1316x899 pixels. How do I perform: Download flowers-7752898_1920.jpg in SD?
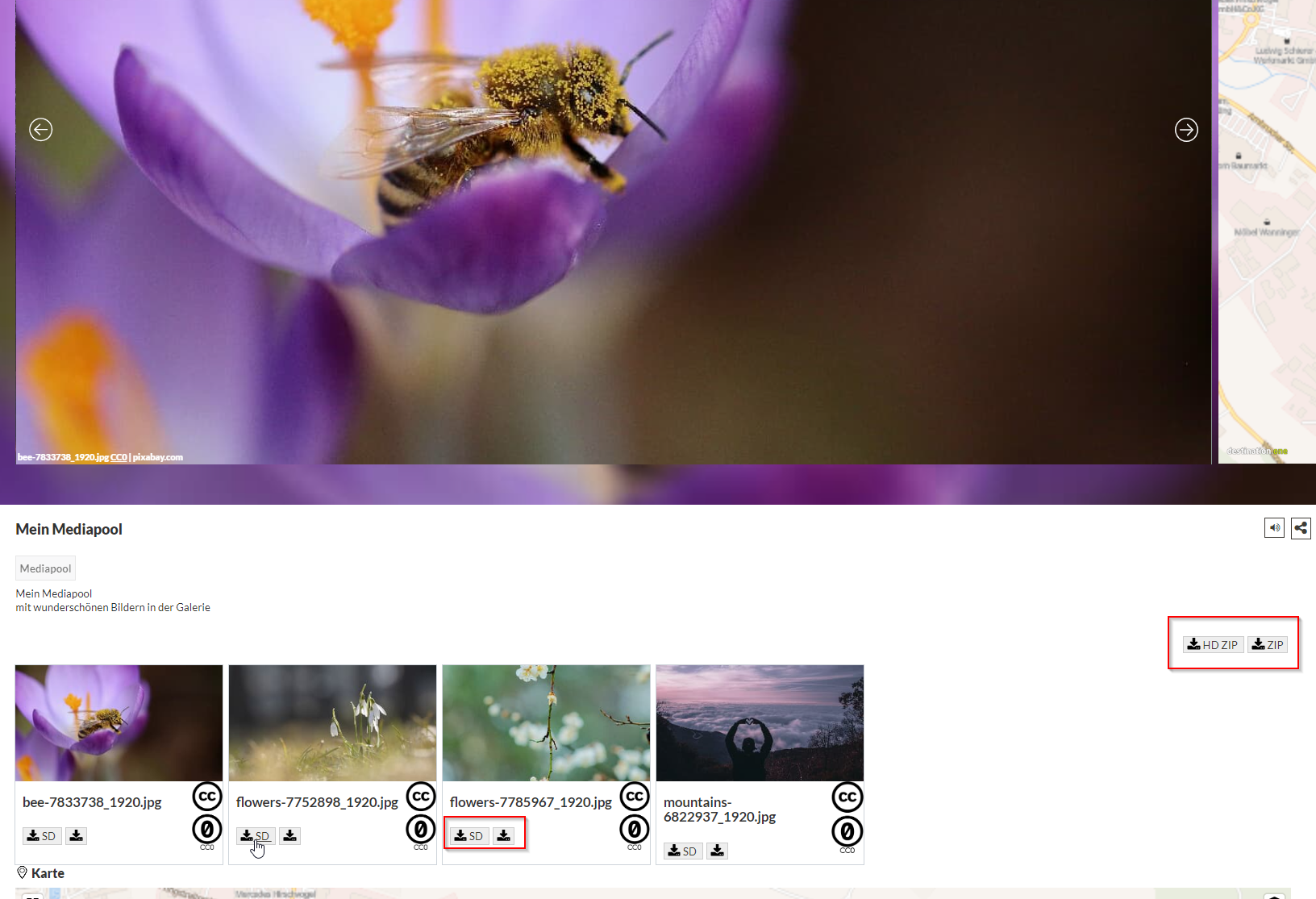(255, 836)
